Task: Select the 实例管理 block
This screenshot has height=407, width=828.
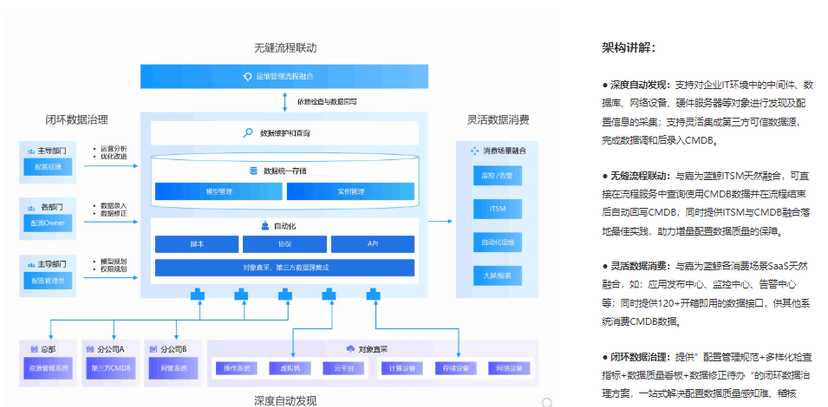Action: pyautogui.click(x=351, y=192)
